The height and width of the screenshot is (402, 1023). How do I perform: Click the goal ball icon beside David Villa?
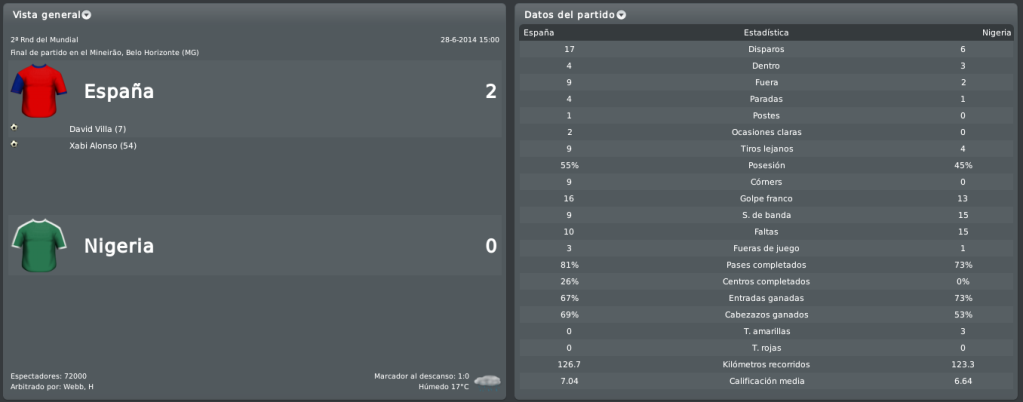click(x=14, y=127)
